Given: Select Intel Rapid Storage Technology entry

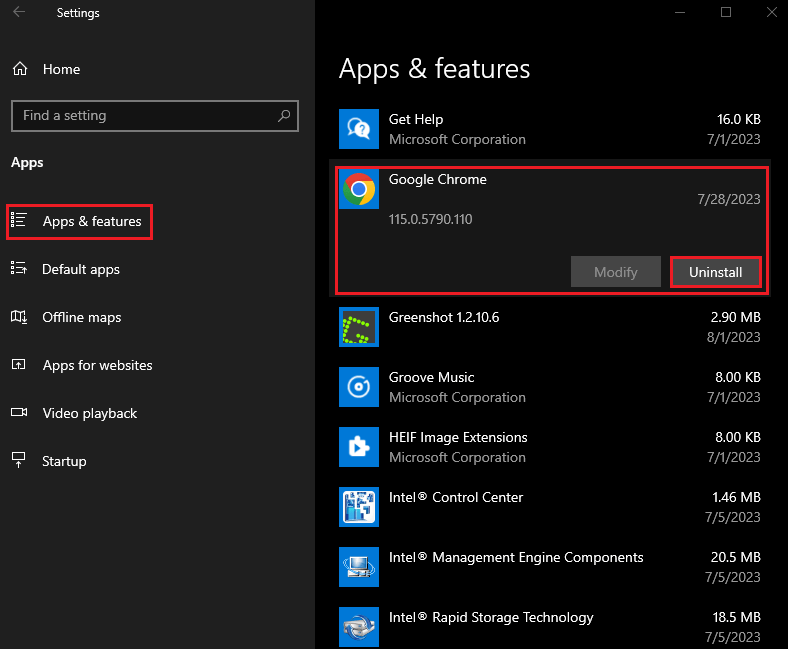Looking at the screenshot, I should click(x=491, y=617).
